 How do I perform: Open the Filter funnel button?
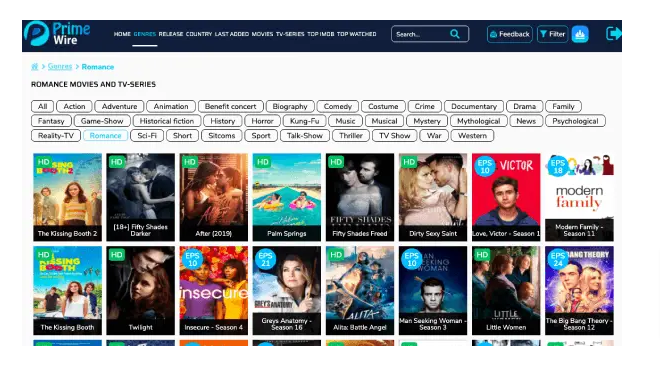[x=552, y=34]
